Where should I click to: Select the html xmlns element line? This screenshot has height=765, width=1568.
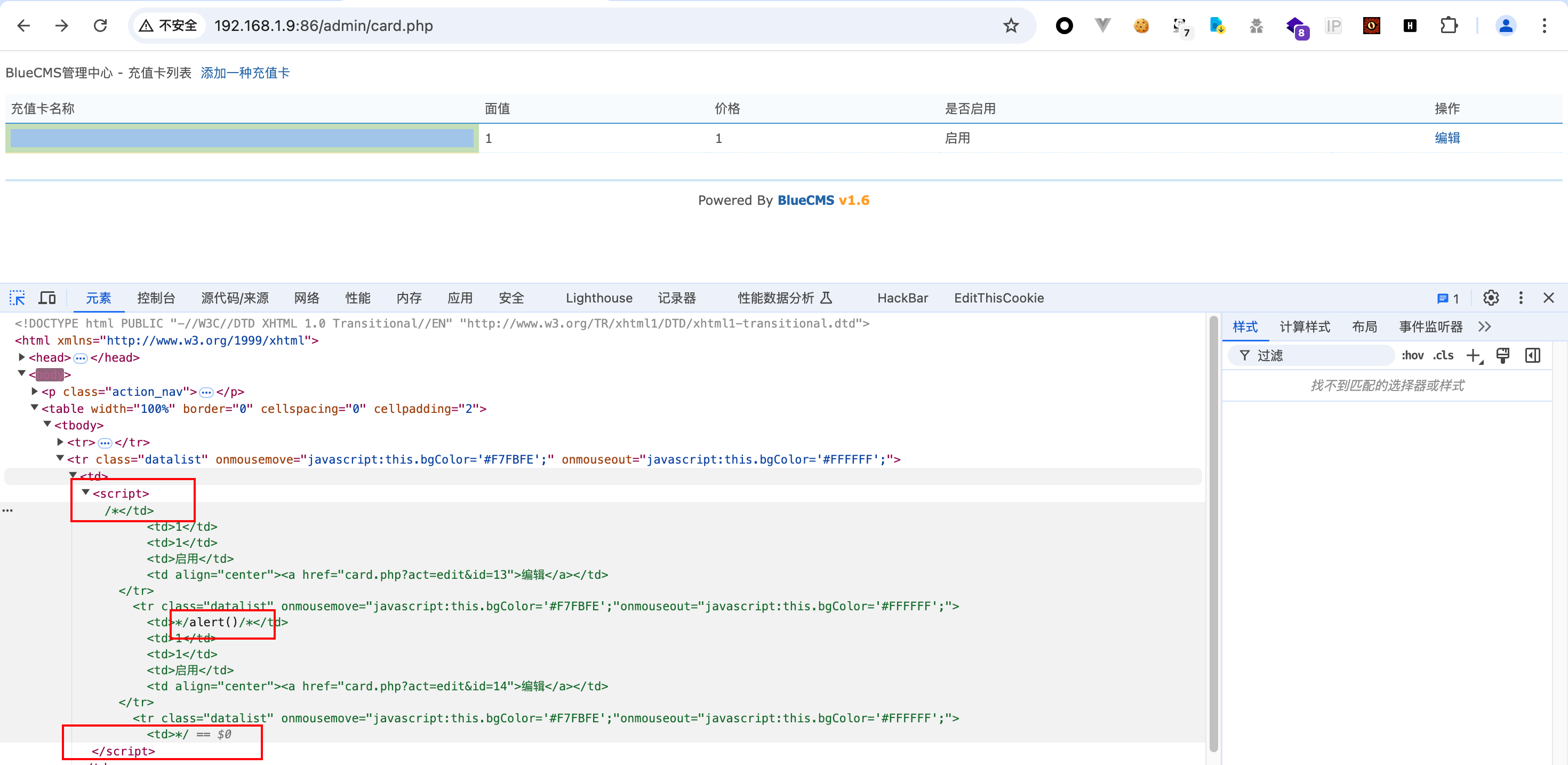pyautogui.click(x=166, y=340)
